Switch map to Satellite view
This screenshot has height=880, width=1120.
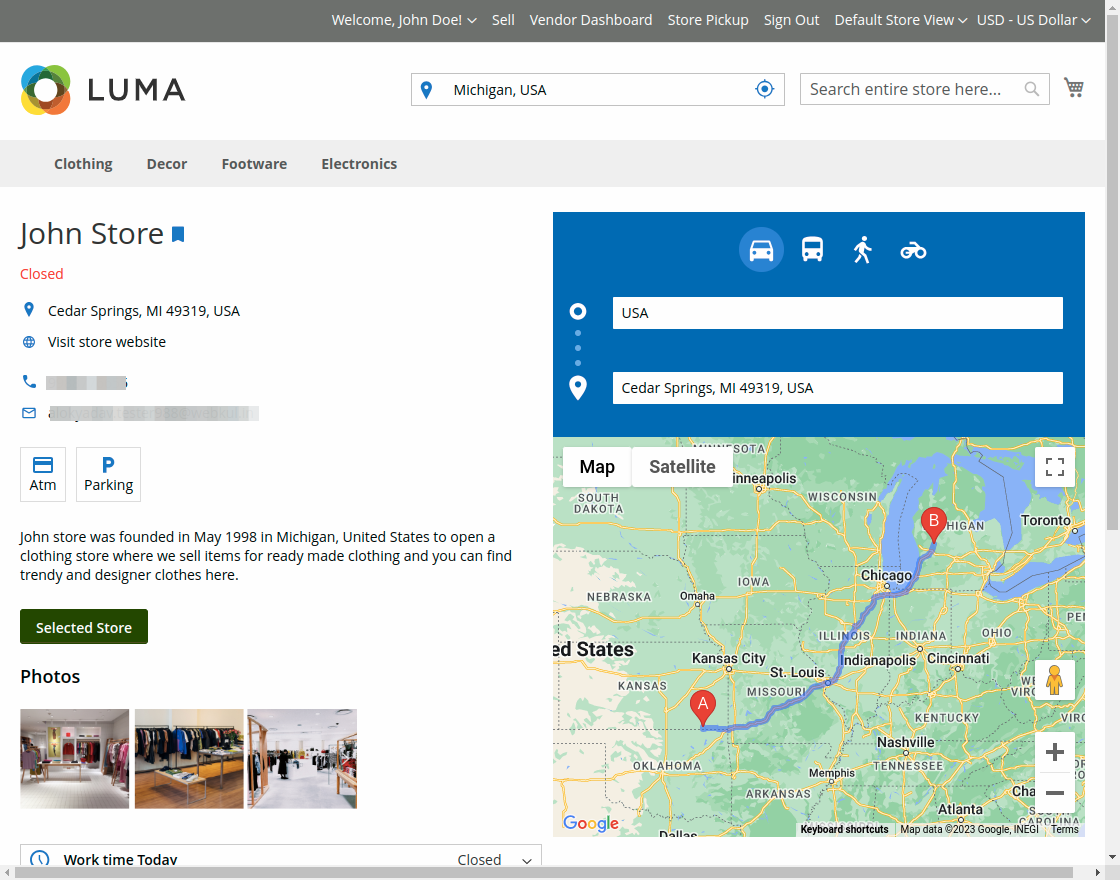coord(682,467)
